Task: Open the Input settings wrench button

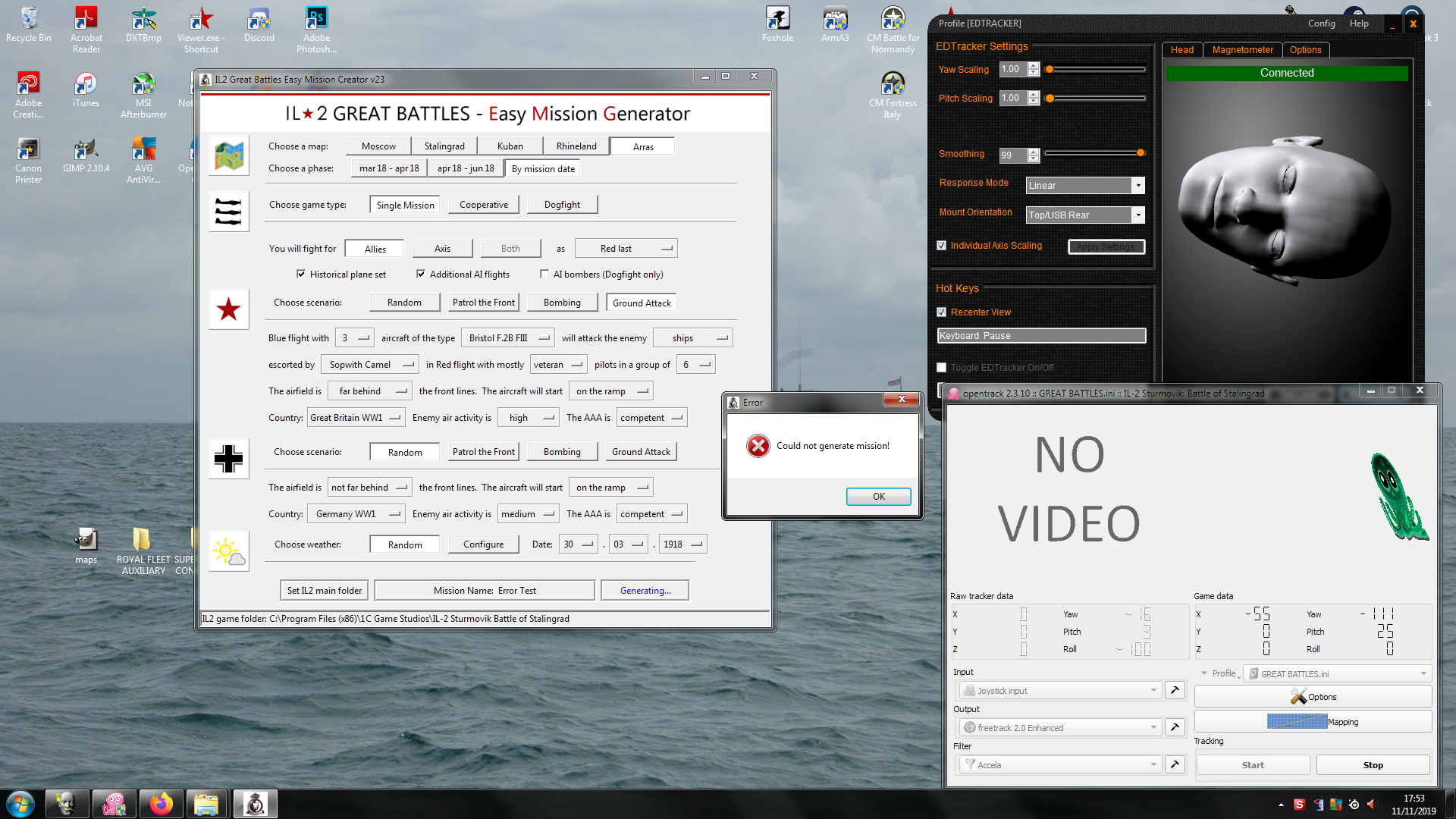Action: click(1175, 690)
